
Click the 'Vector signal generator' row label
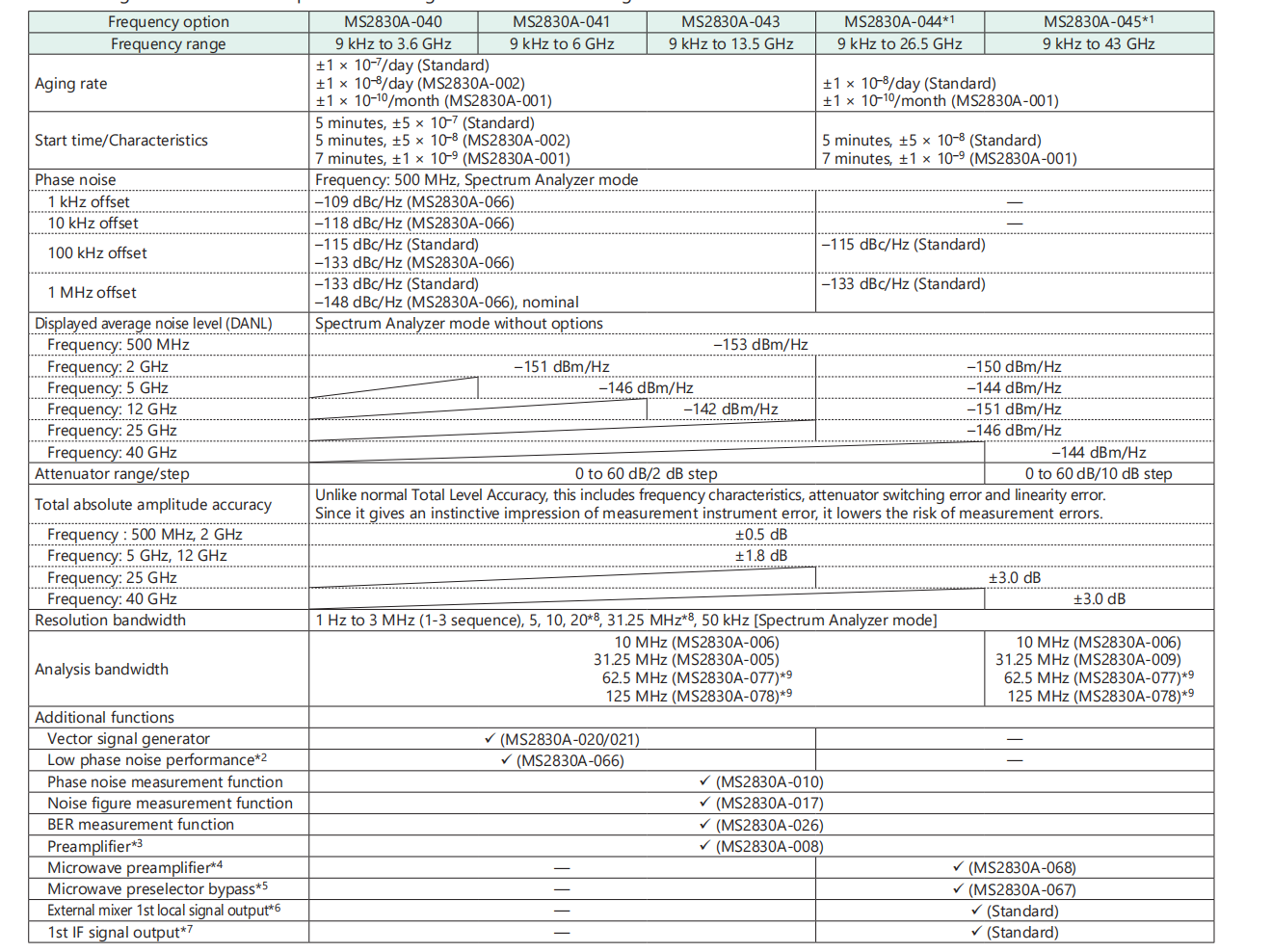[x=128, y=739]
